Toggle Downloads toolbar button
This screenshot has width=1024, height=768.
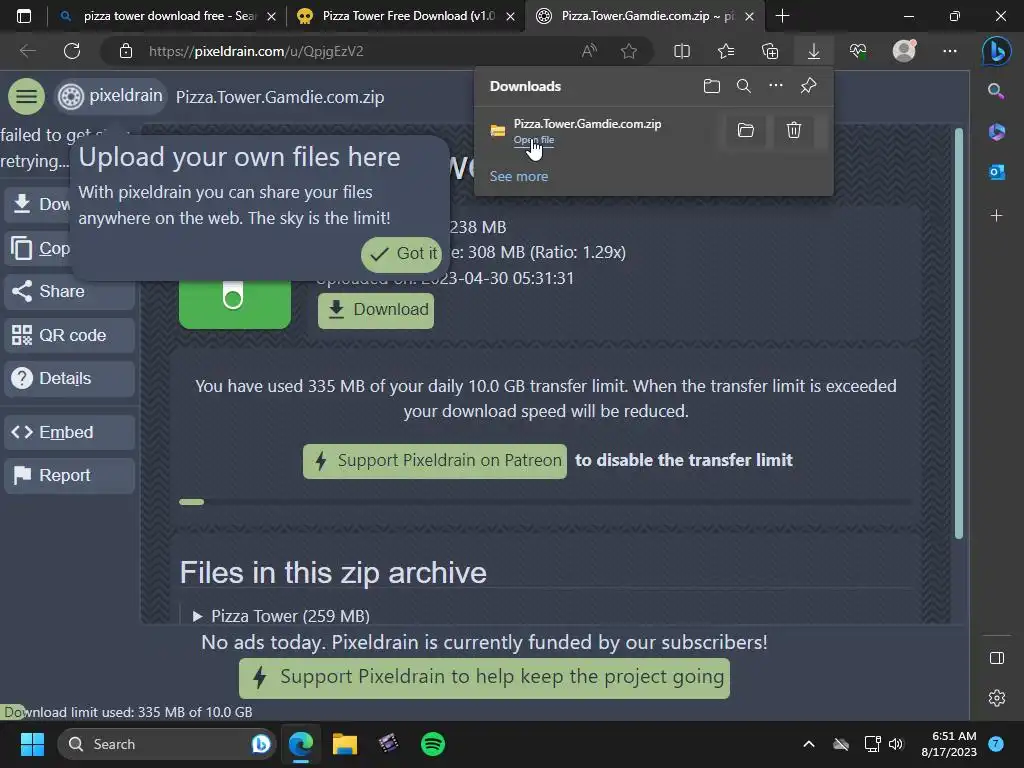(x=814, y=51)
